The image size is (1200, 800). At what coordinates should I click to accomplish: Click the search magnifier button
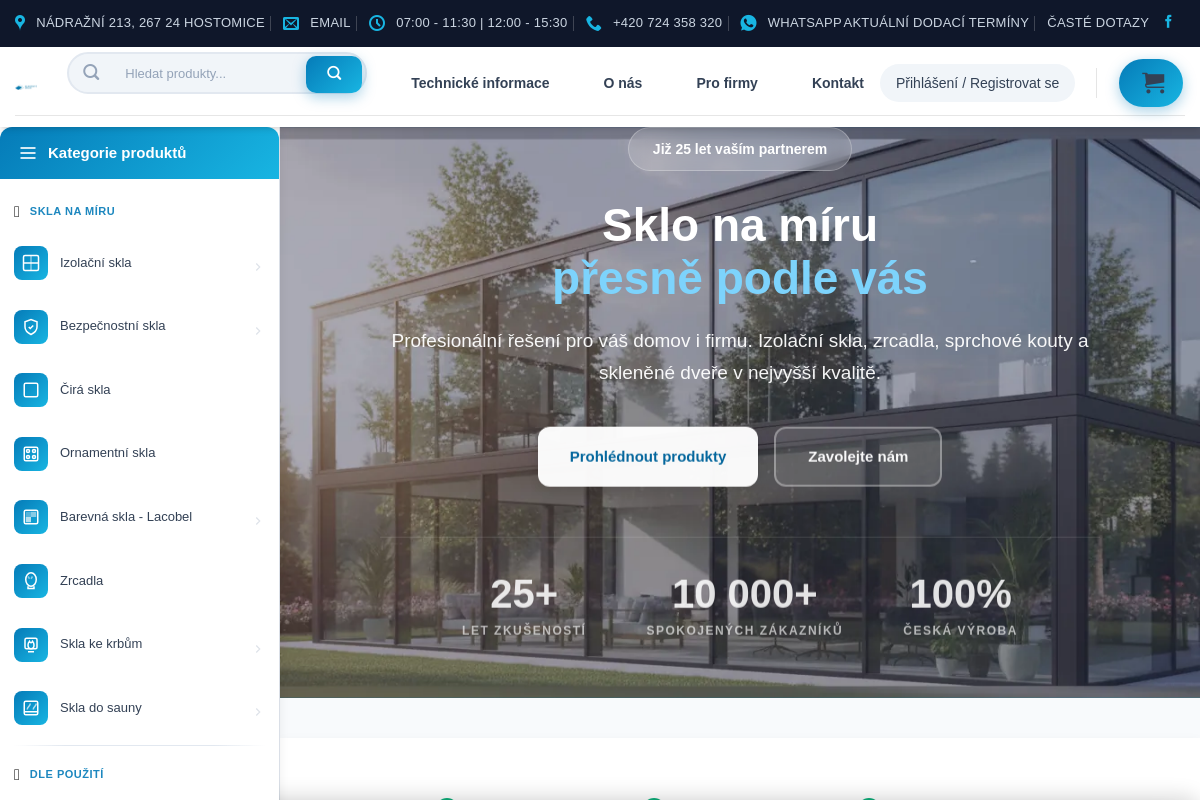coord(334,73)
